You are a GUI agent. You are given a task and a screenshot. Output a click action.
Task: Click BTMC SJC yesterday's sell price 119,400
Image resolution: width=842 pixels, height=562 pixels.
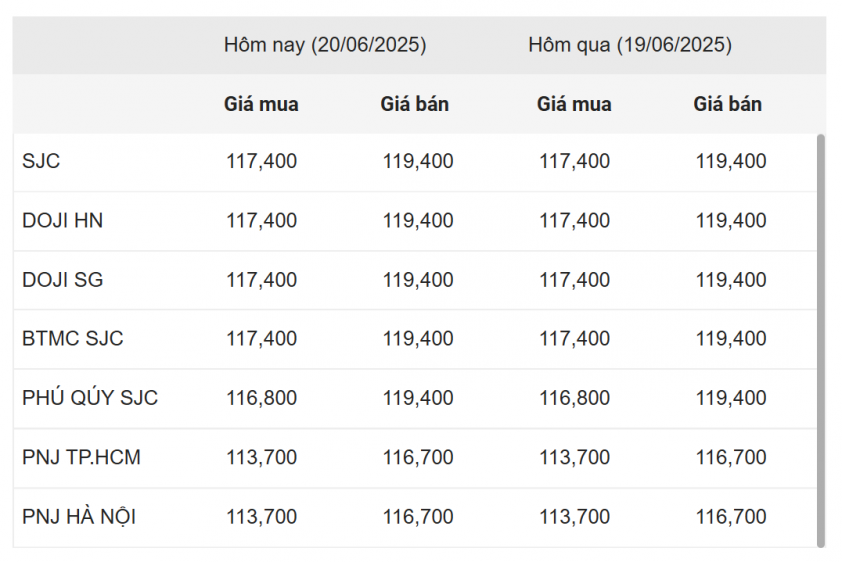coord(731,339)
